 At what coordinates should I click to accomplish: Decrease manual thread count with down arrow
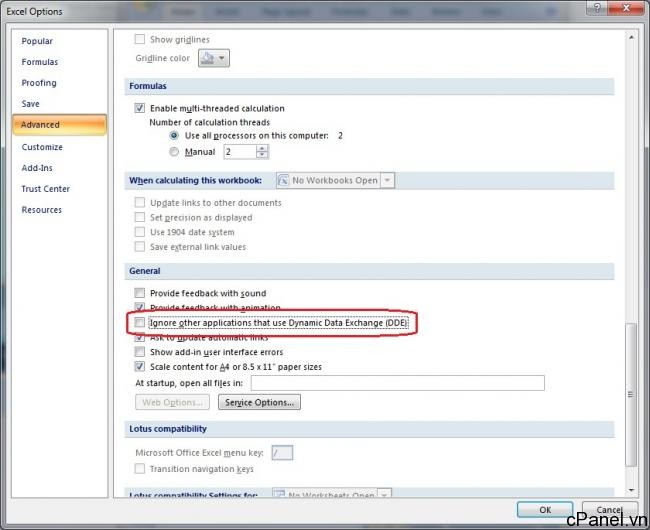click(262, 155)
